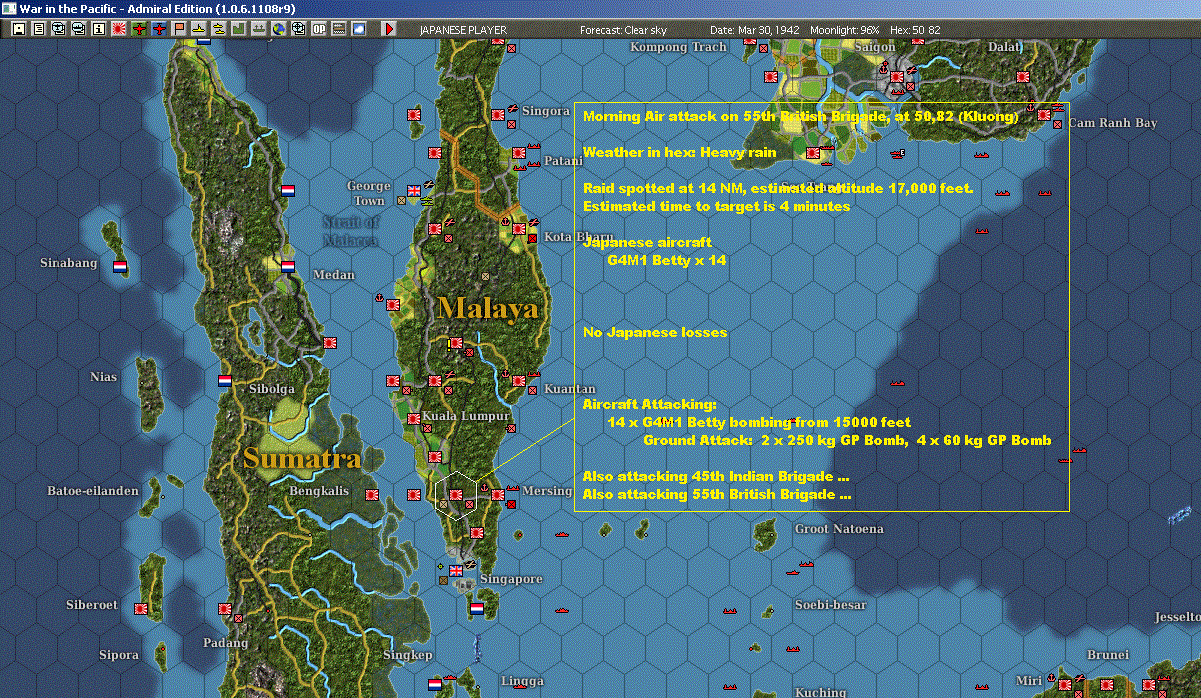
Task: Select Dutch flag base near Sinabang
Action: click(119, 267)
